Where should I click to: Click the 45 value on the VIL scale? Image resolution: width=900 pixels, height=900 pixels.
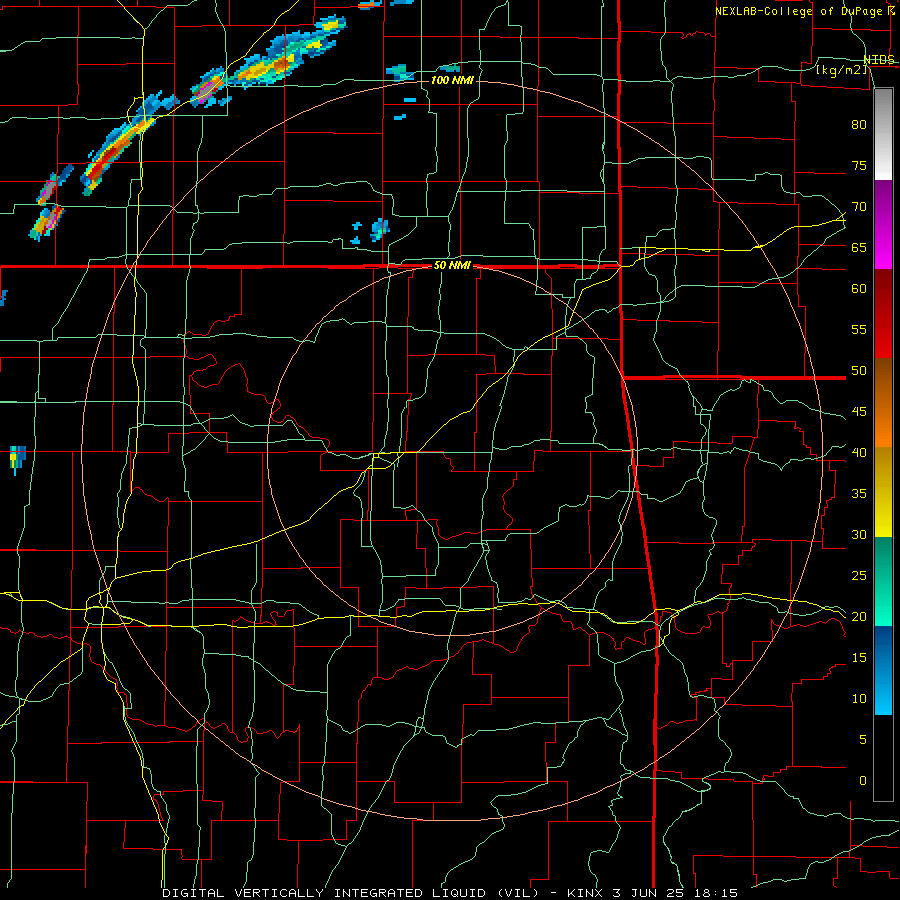point(859,412)
